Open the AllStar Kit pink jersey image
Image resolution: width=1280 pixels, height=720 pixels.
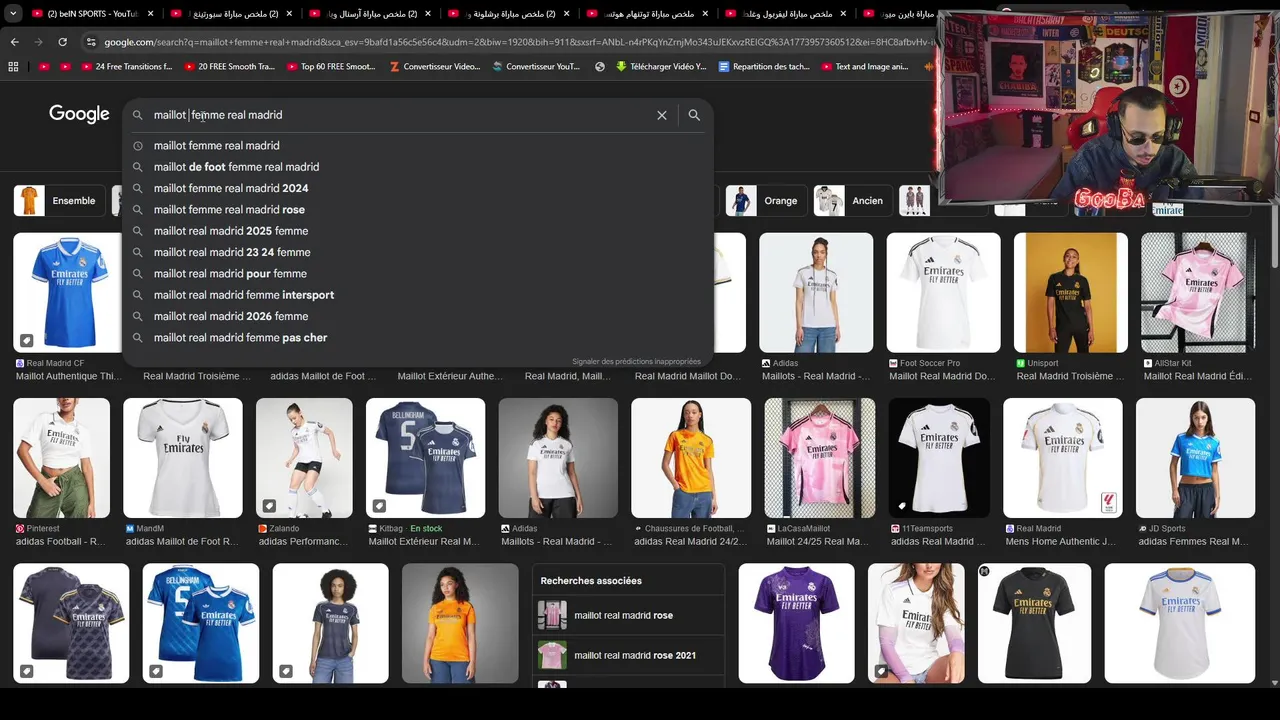click(x=1198, y=292)
